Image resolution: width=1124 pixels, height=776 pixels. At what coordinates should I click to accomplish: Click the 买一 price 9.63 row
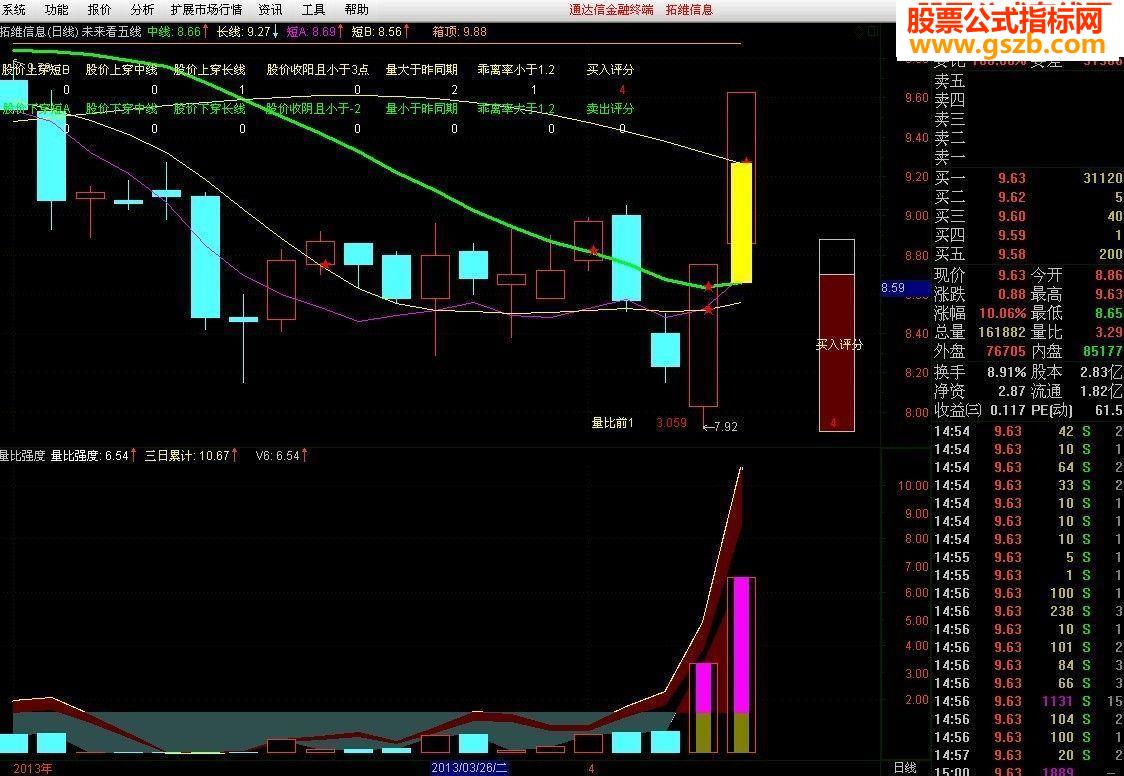(1029, 178)
